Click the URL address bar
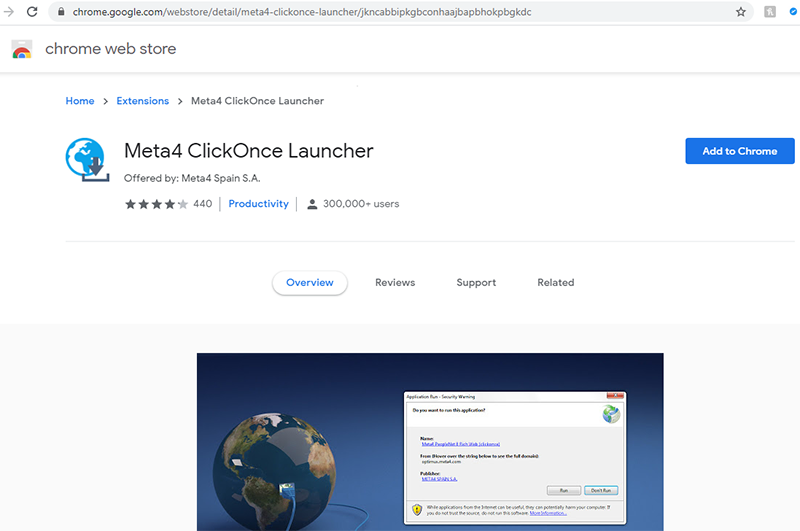The image size is (800, 531). 400,12
